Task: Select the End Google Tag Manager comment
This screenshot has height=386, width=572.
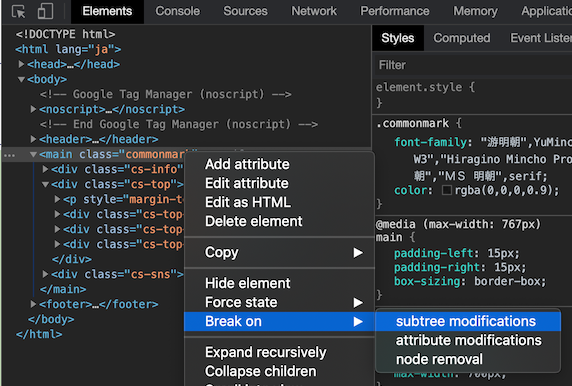Action: (179, 124)
